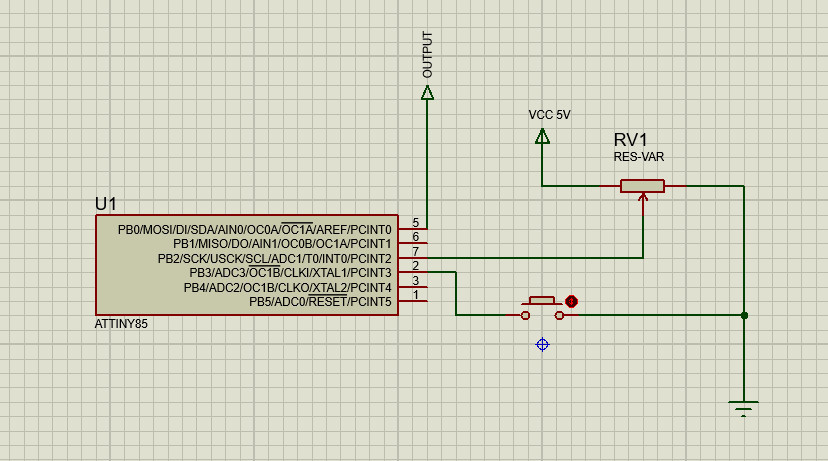The width and height of the screenshot is (828, 461).
Task: Click the ground symbol
Action: (x=744, y=408)
